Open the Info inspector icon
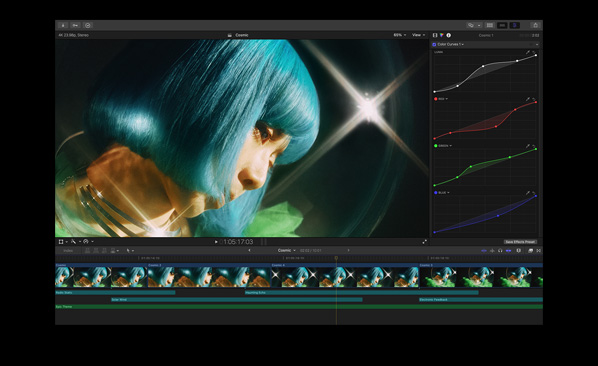Image resolution: width=598 pixels, height=366 pixels. click(x=448, y=35)
